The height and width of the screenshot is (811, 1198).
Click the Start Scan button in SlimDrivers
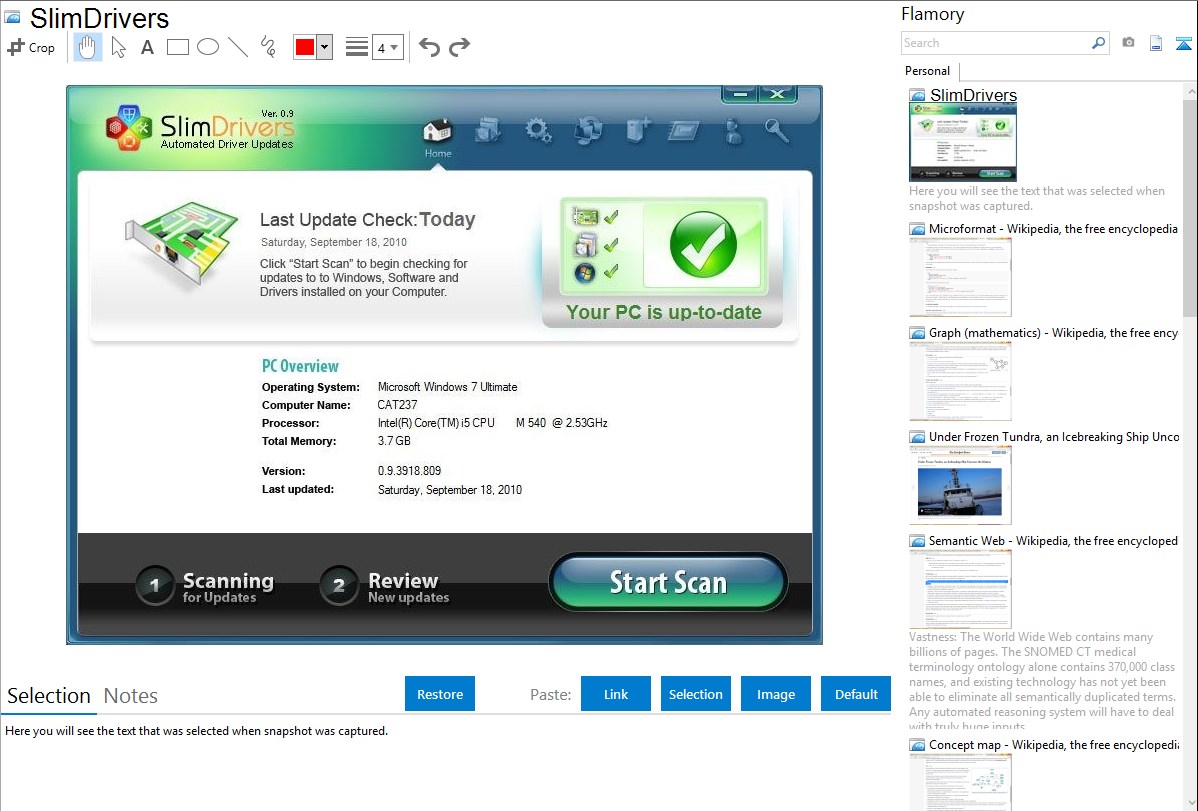[x=669, y=582]
